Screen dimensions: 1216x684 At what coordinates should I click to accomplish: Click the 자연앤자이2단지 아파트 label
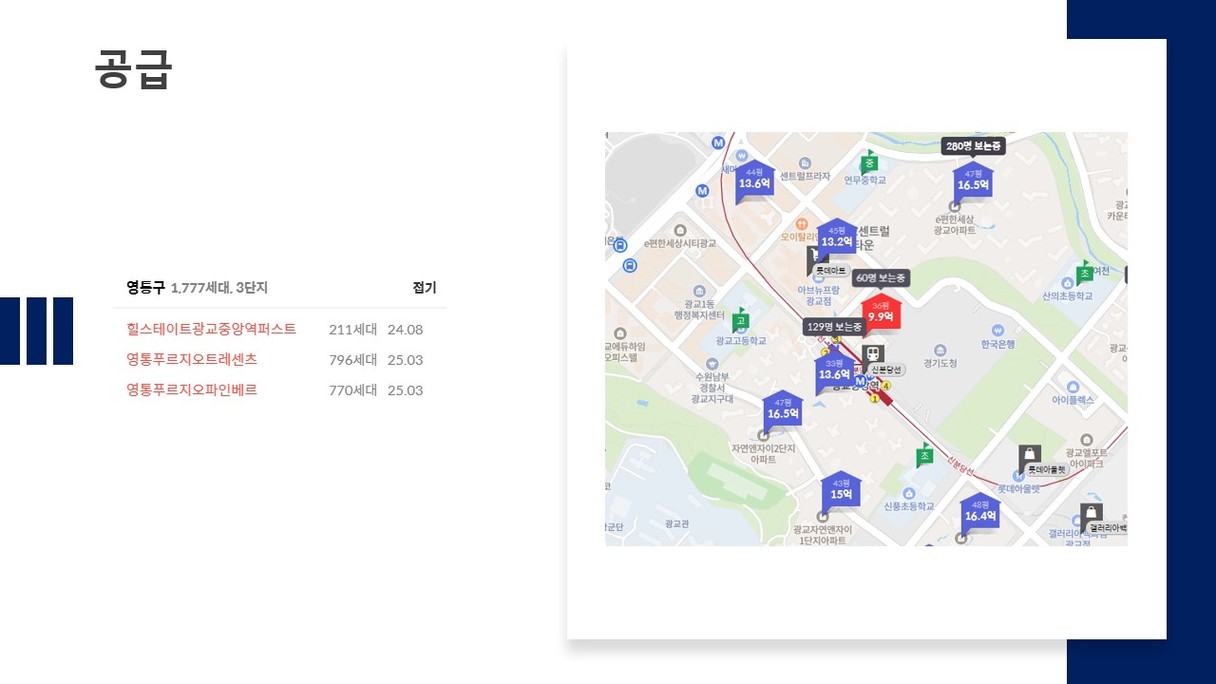point(763,454)
